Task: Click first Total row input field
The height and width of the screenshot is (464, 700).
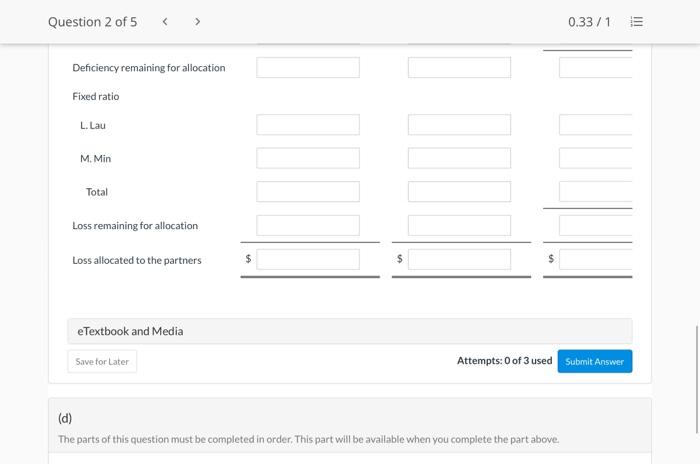Action: pyautogui.click(x=308, y=192)
